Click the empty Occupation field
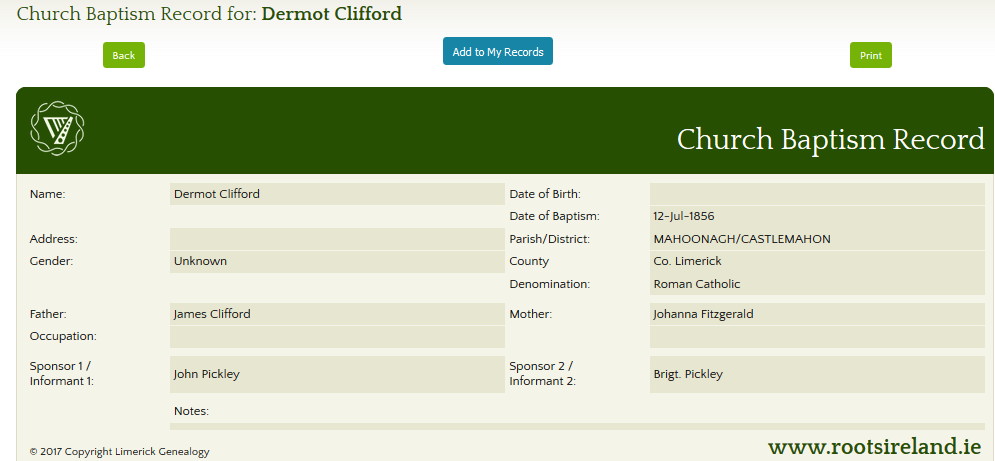The height and width of the screenshot is (461, 995). 336,337
